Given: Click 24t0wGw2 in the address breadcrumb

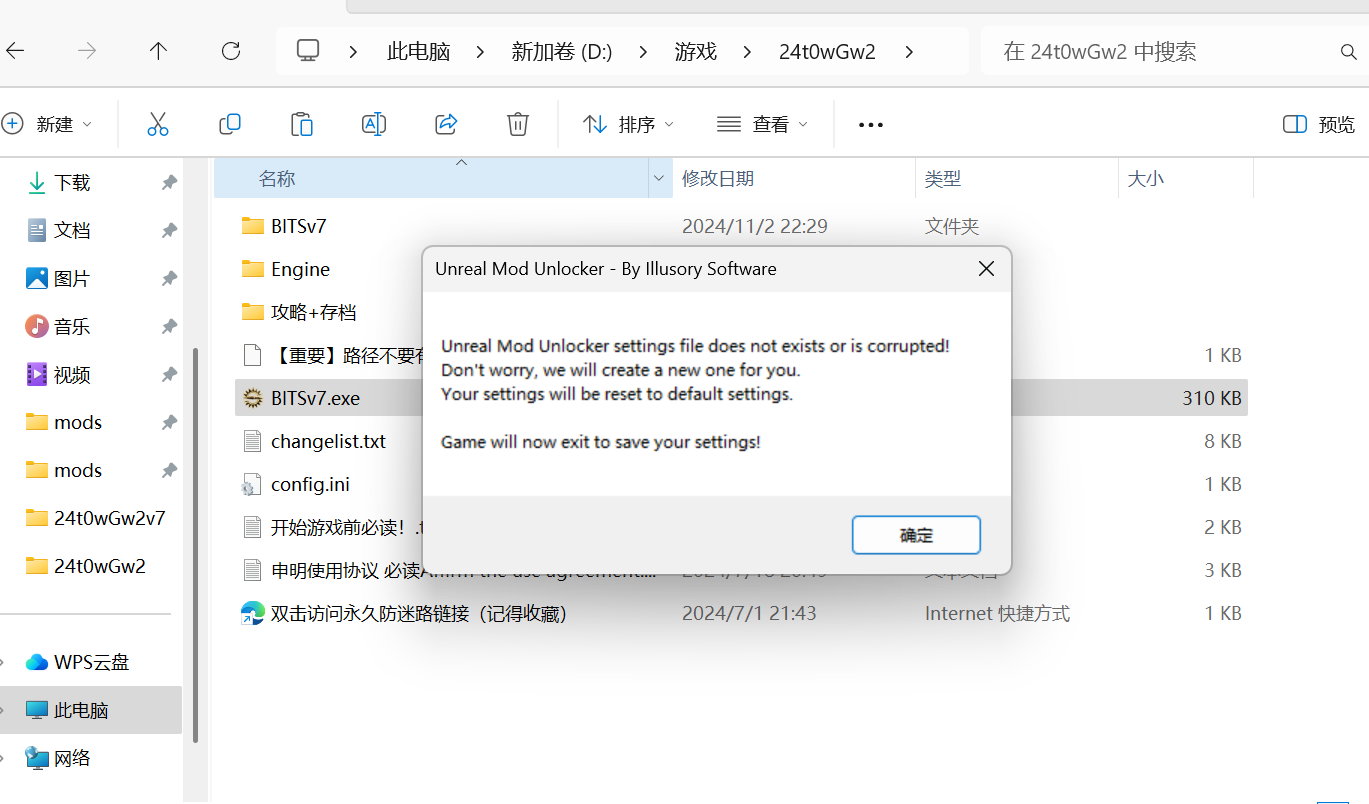Looking at the screenshot, I should tap(827, 52).
